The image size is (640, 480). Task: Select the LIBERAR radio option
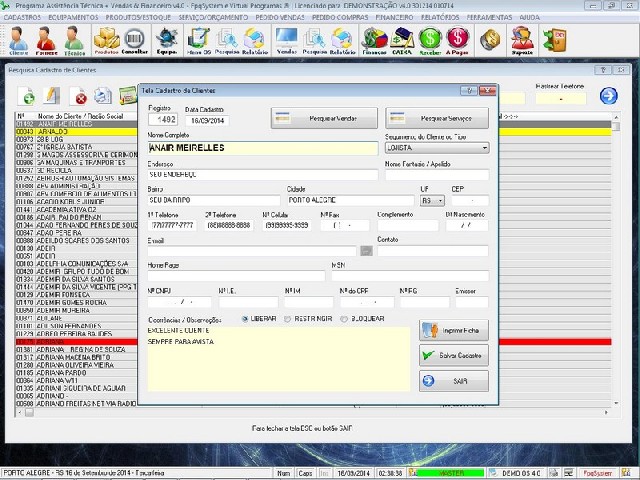point(245,319)
